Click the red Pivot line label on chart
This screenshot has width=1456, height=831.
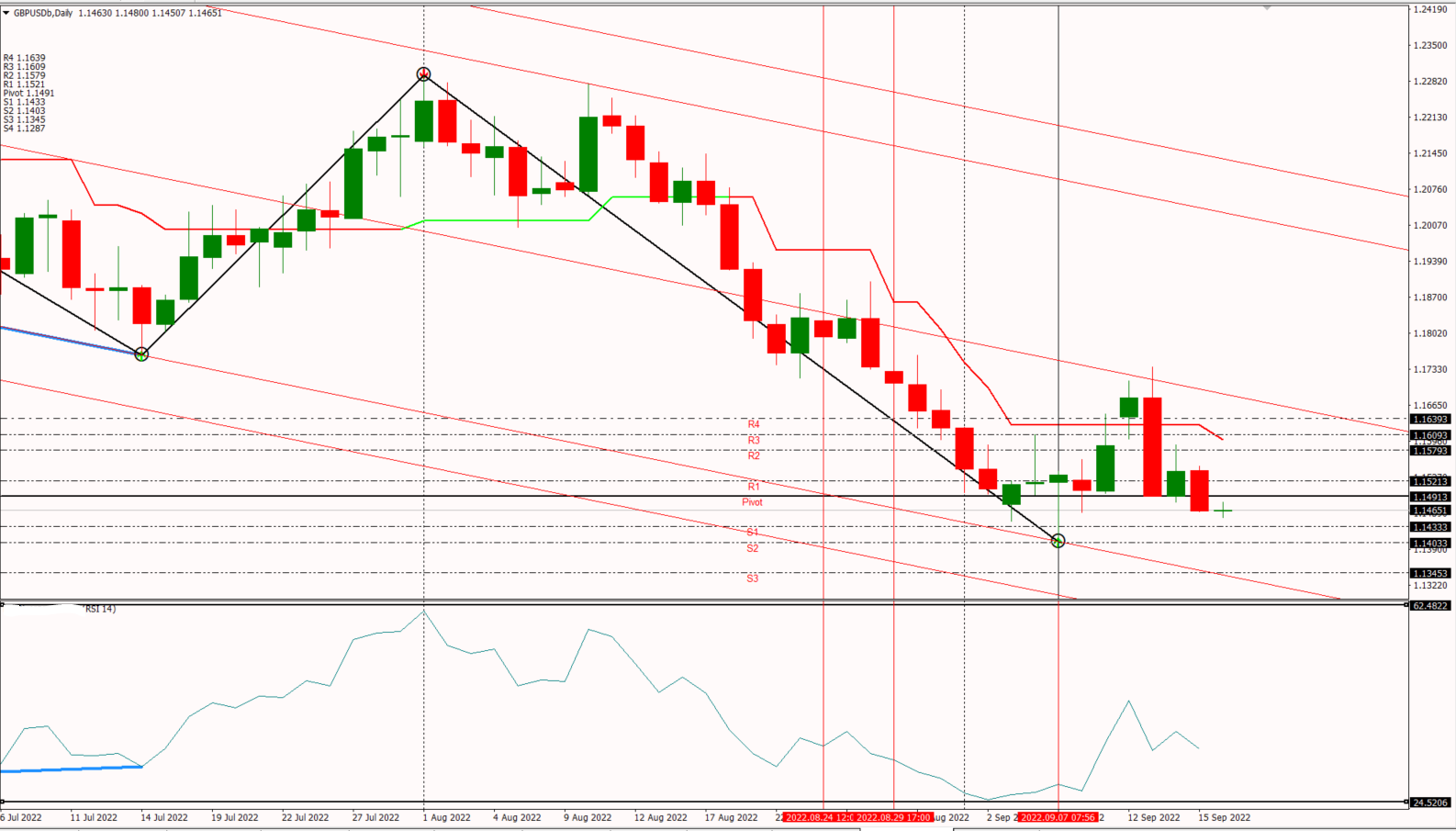point(752,502)
